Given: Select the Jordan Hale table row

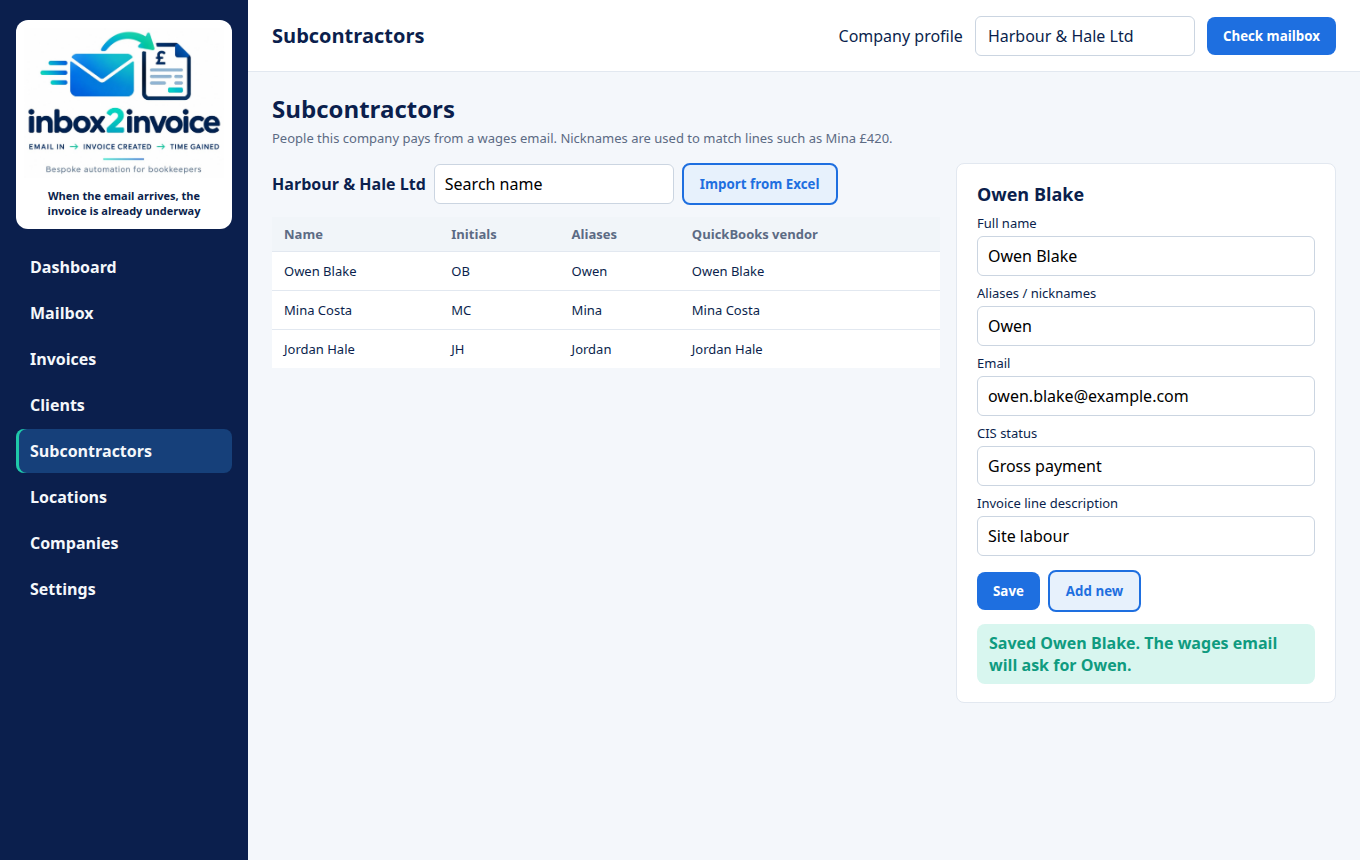Looking at the screenshot, I should point(606,349).
